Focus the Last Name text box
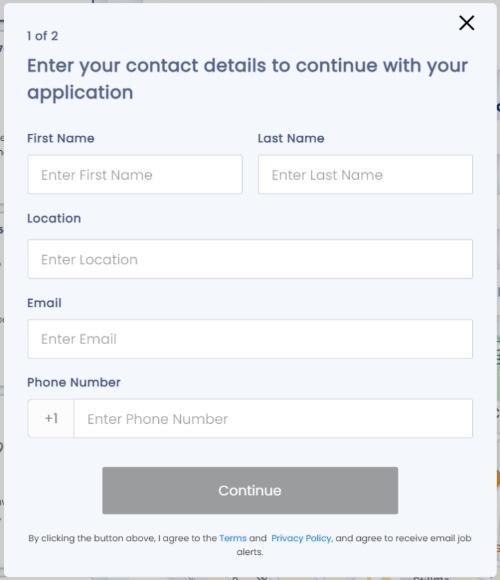Screen dimensions: 500x580 [365, 175]
